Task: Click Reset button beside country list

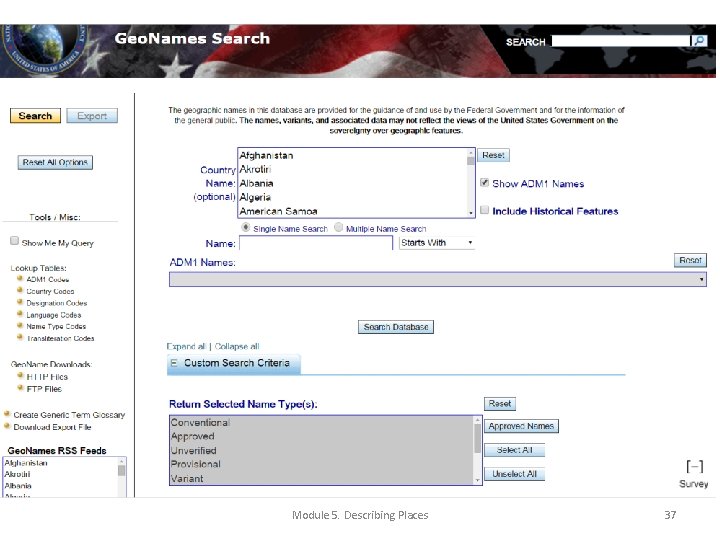Action: pyautogui.click(x=494, y=155)
